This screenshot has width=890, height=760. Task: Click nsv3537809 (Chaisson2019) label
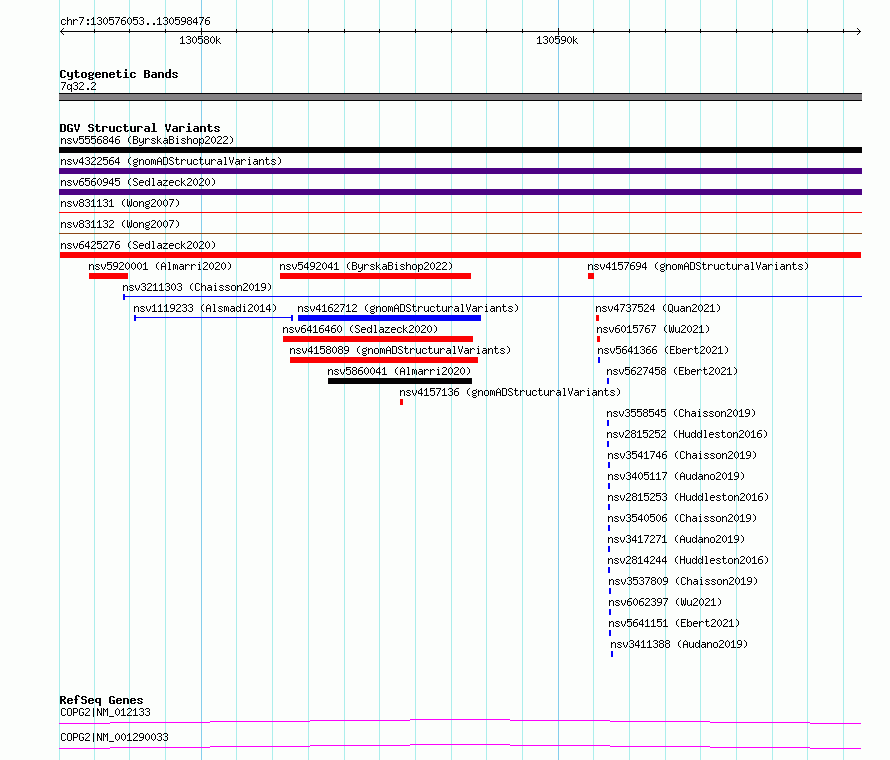[x=683, y=581]
